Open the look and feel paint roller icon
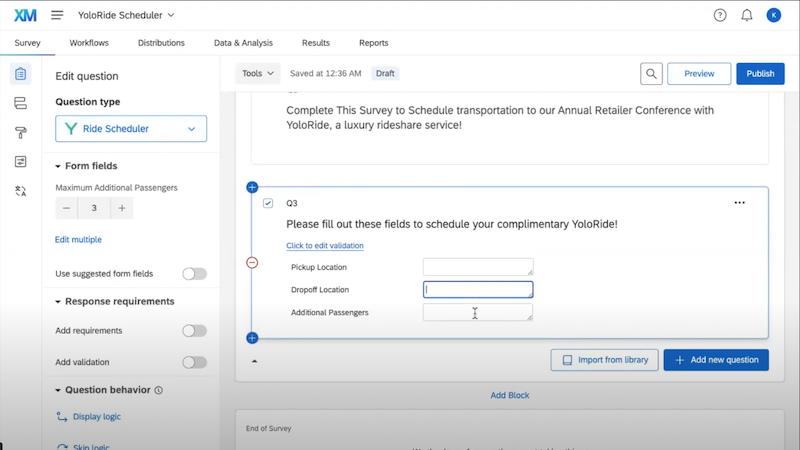The image size is (800, 450). coord(20,133)
